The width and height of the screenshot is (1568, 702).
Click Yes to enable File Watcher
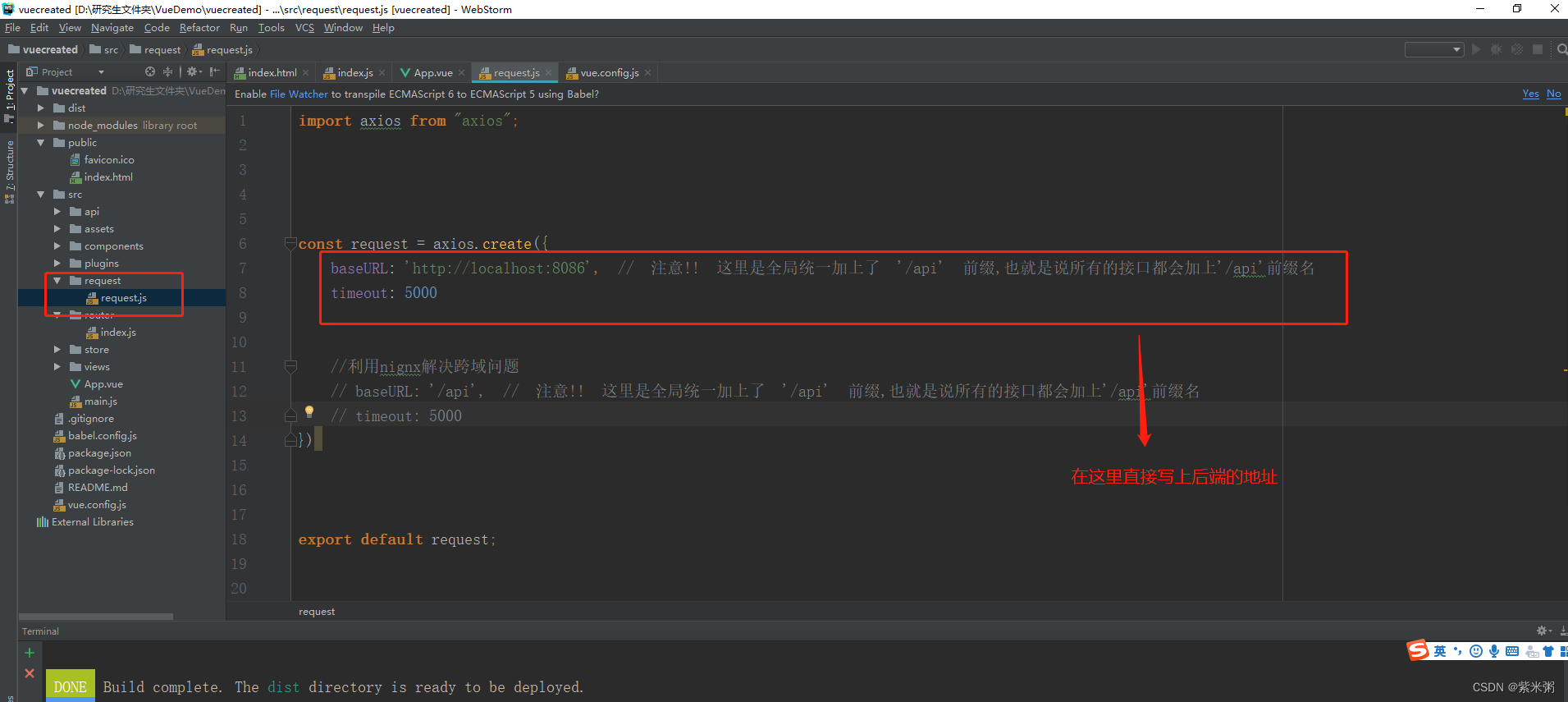1530,94
